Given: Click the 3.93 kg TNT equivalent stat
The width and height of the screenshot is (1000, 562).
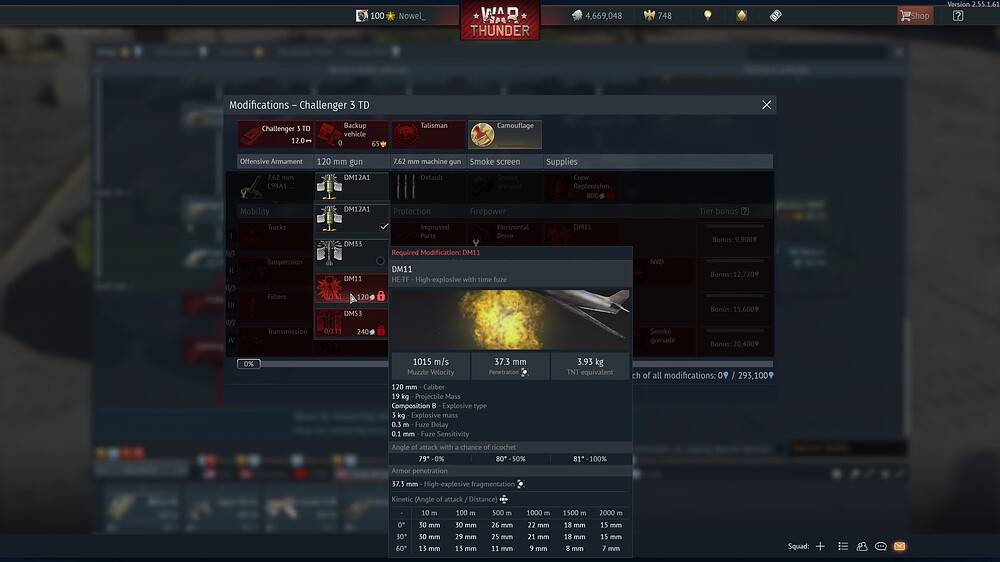Looking at the screenshot, I should [x=590, y=366].
